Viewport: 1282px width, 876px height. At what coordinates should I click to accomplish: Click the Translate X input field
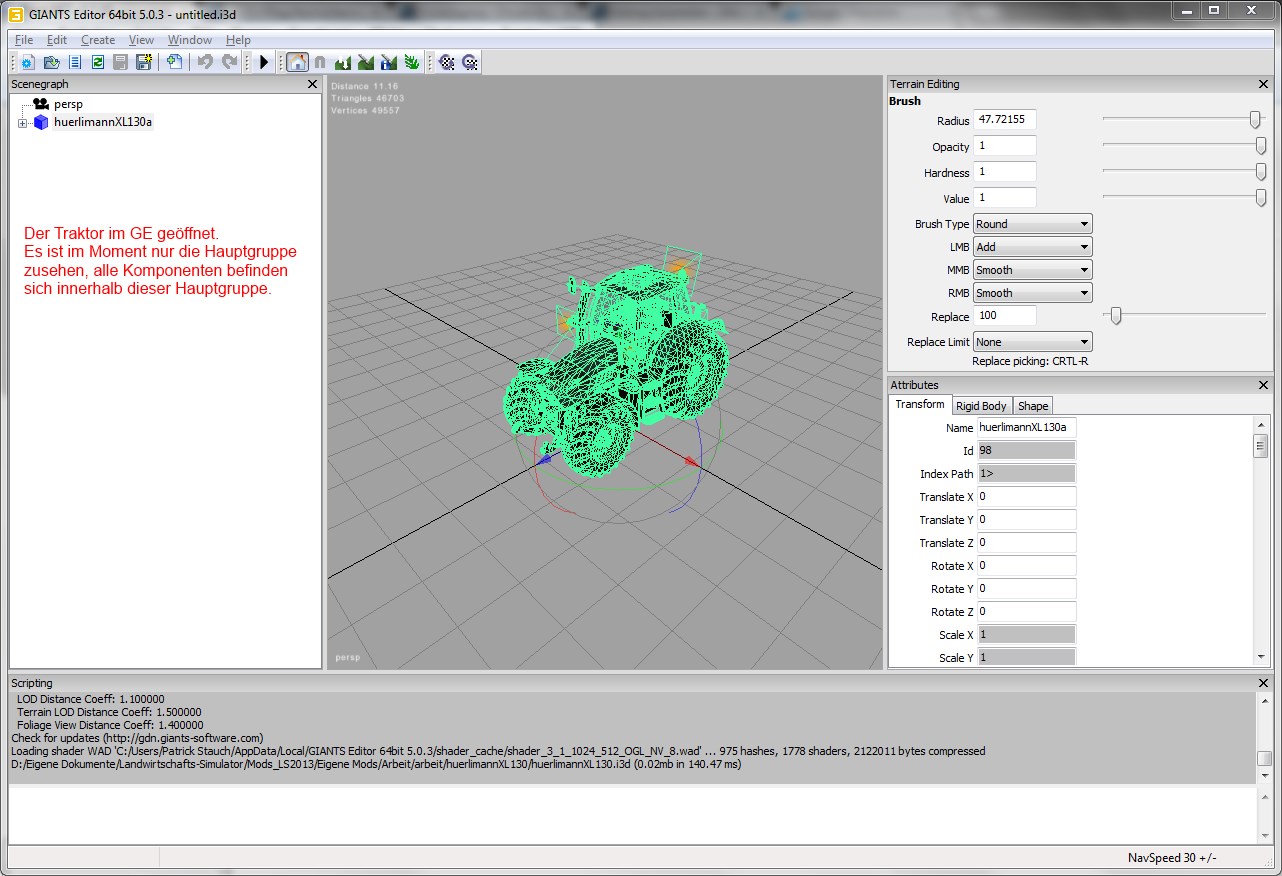[1026, 497]
